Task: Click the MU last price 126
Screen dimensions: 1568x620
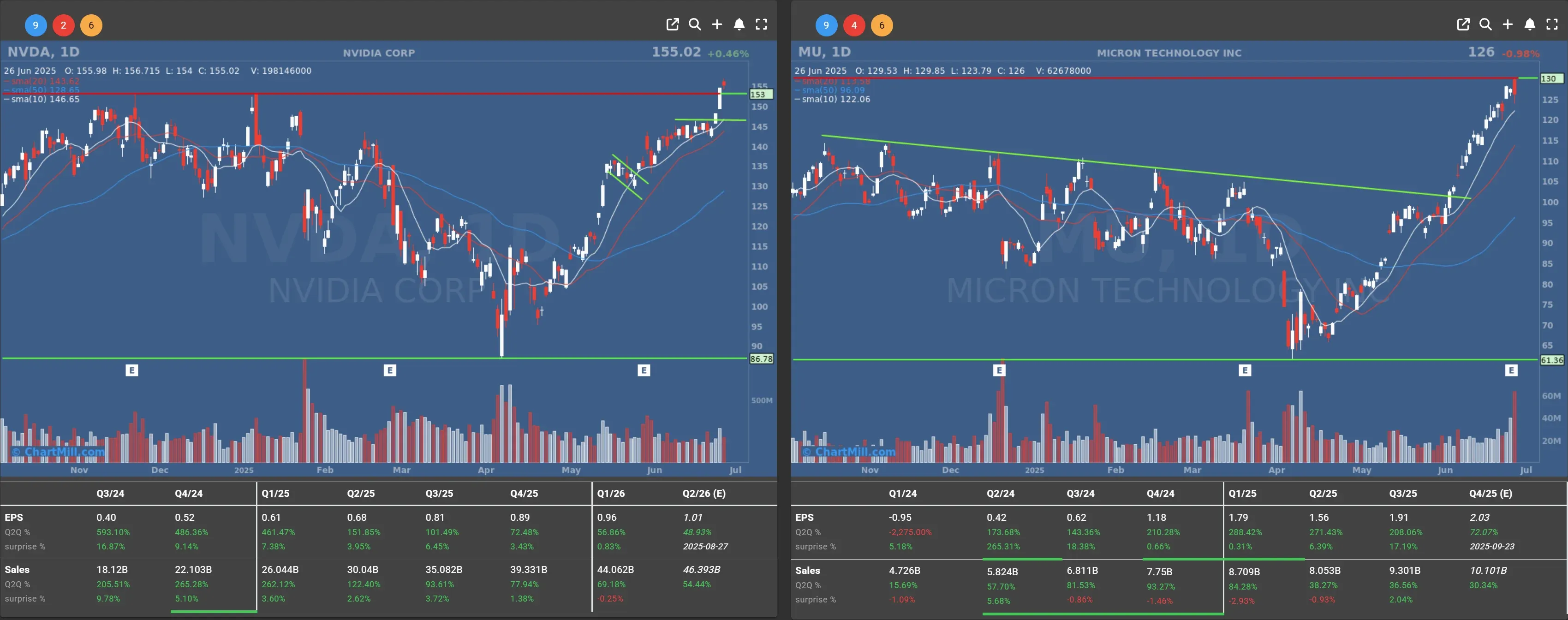Action: (x=1481, y=52)
